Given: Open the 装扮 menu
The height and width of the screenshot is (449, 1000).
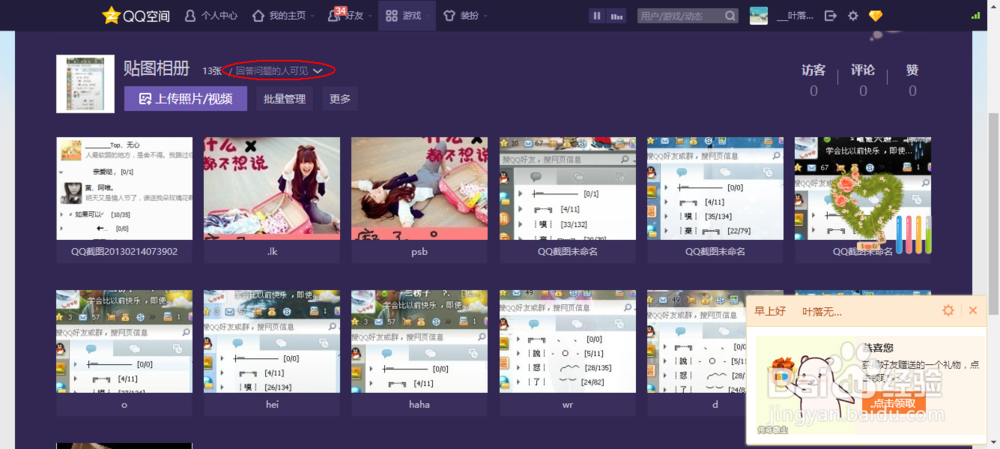Looking at the screenshot, I should 465,15.
